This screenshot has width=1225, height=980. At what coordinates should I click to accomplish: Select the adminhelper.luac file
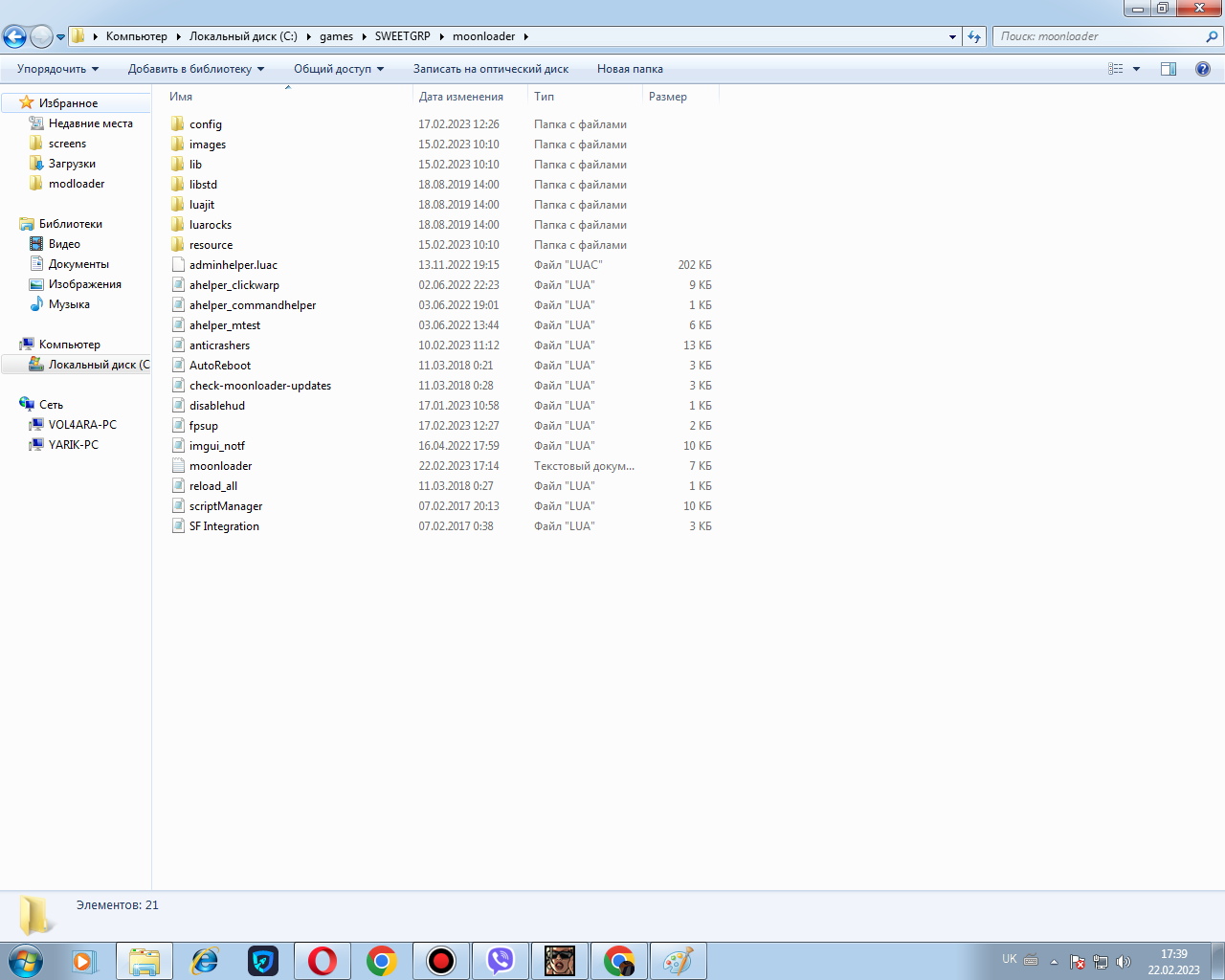(x=233, y=265)
